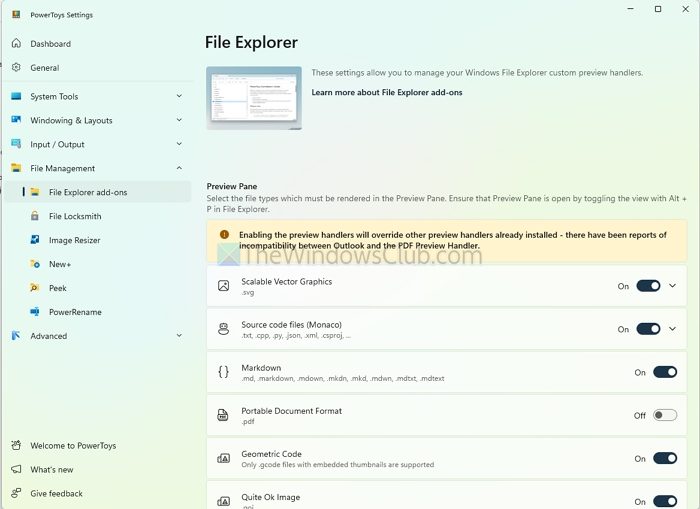Expand the System Tools section

pyautogui.click(x=179, y=96)
